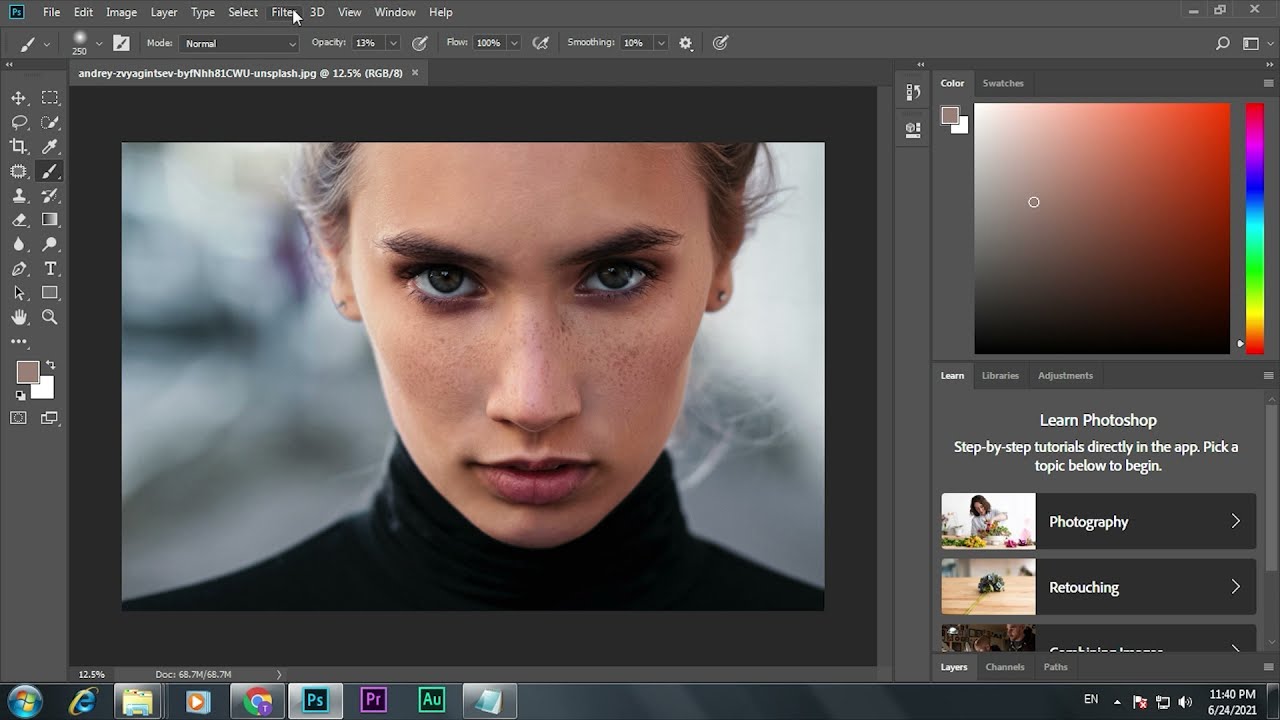Screen dimensions: 1280x720
Task: Toggle Quick Mask mode
Action: 19,418
